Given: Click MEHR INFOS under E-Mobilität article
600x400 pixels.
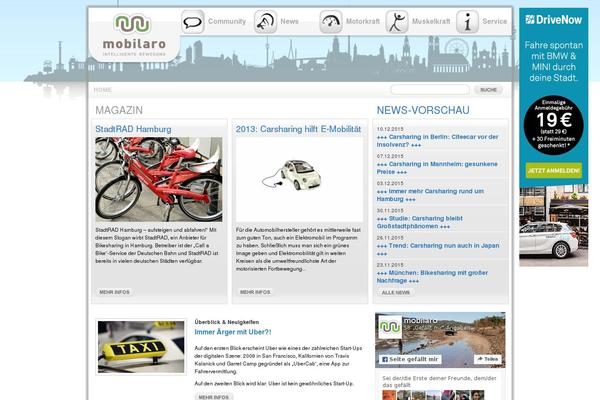Looking at the screenshot, I should pyautogui.click(x=255, y=292).
